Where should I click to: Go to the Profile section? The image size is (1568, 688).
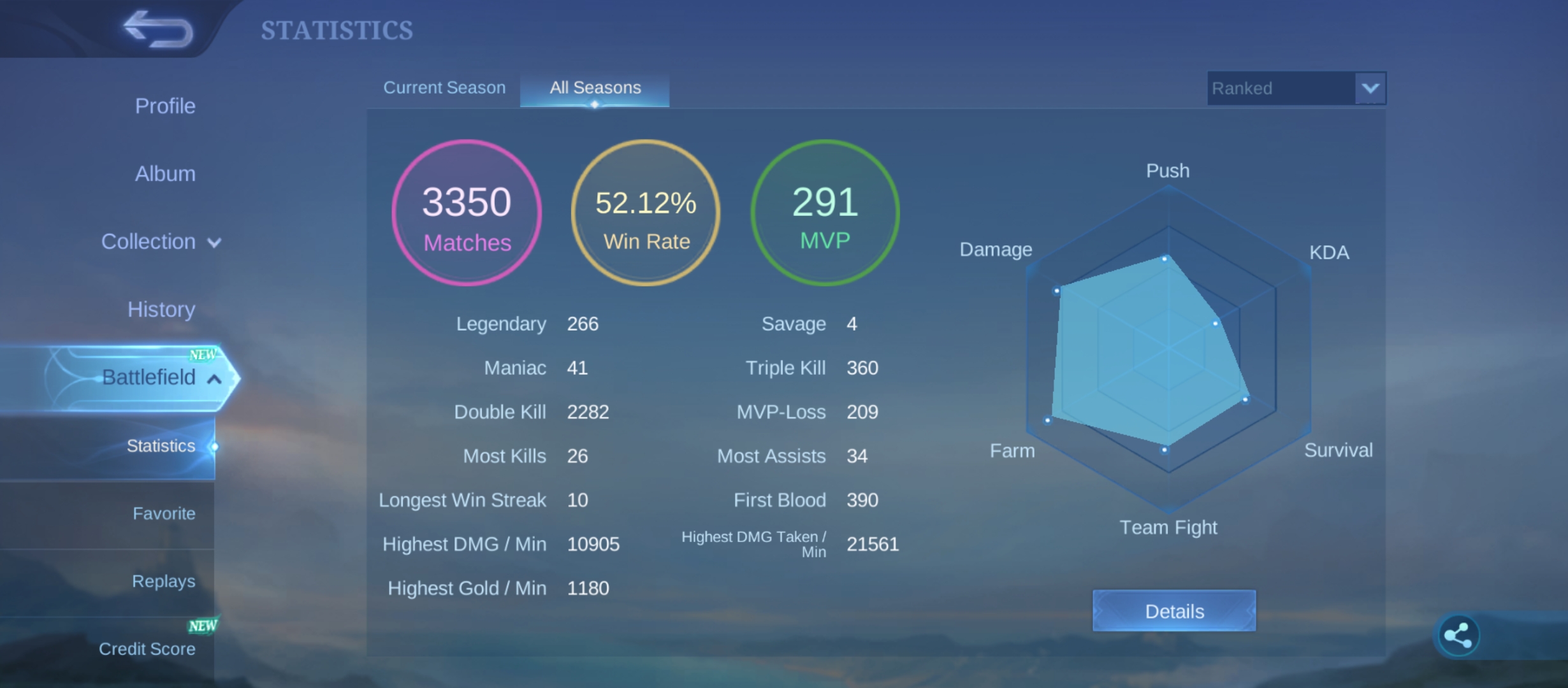point(165,106)
